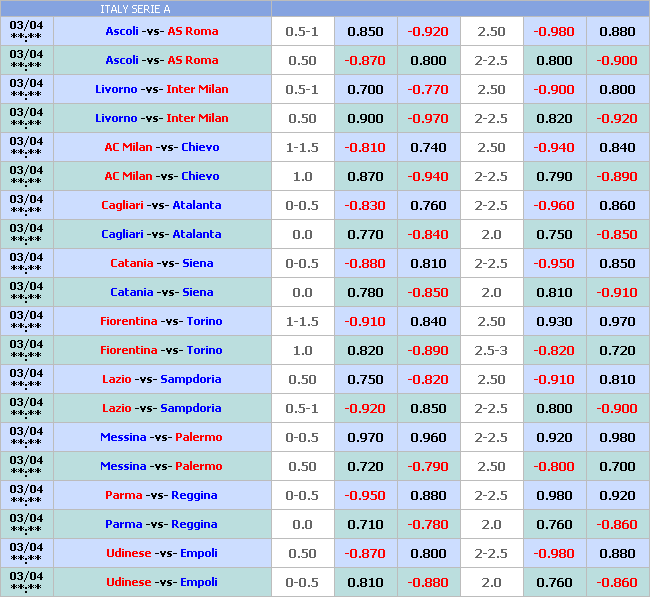The width and height of the screenshot is (650, 597).
Task: Open Lazio vs Sampdoria match with 0.5-1 handicap
Action: click(x=161, y=408)
